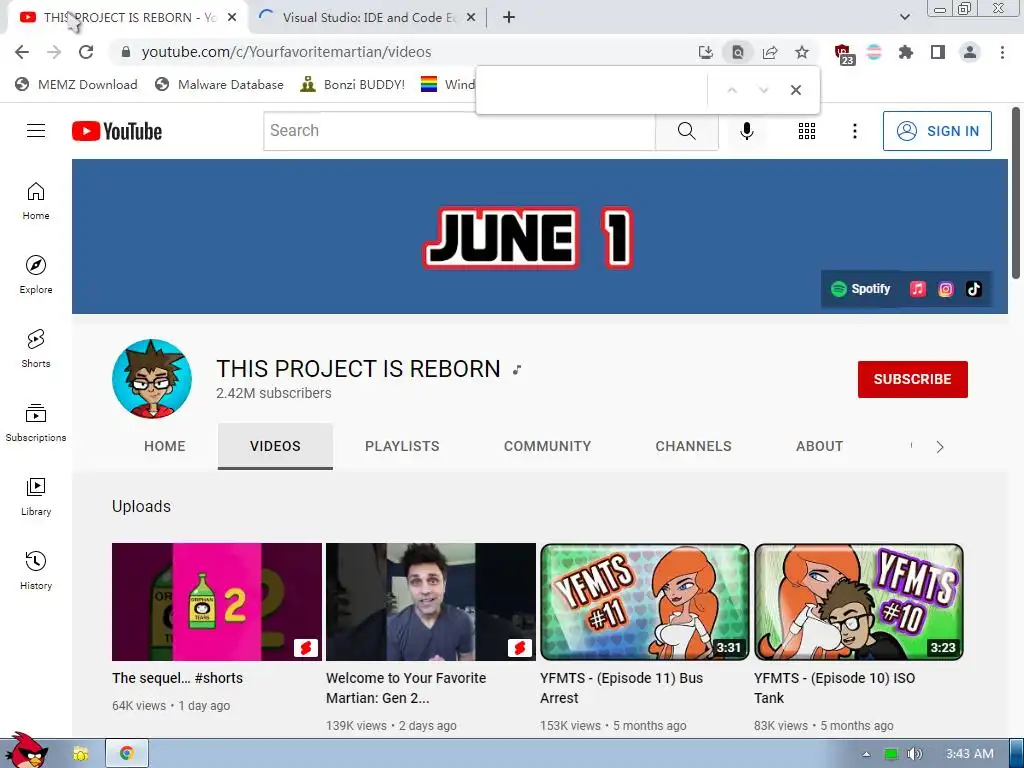Click the striped extension icon next to uBlock

(x=874, y=52)
